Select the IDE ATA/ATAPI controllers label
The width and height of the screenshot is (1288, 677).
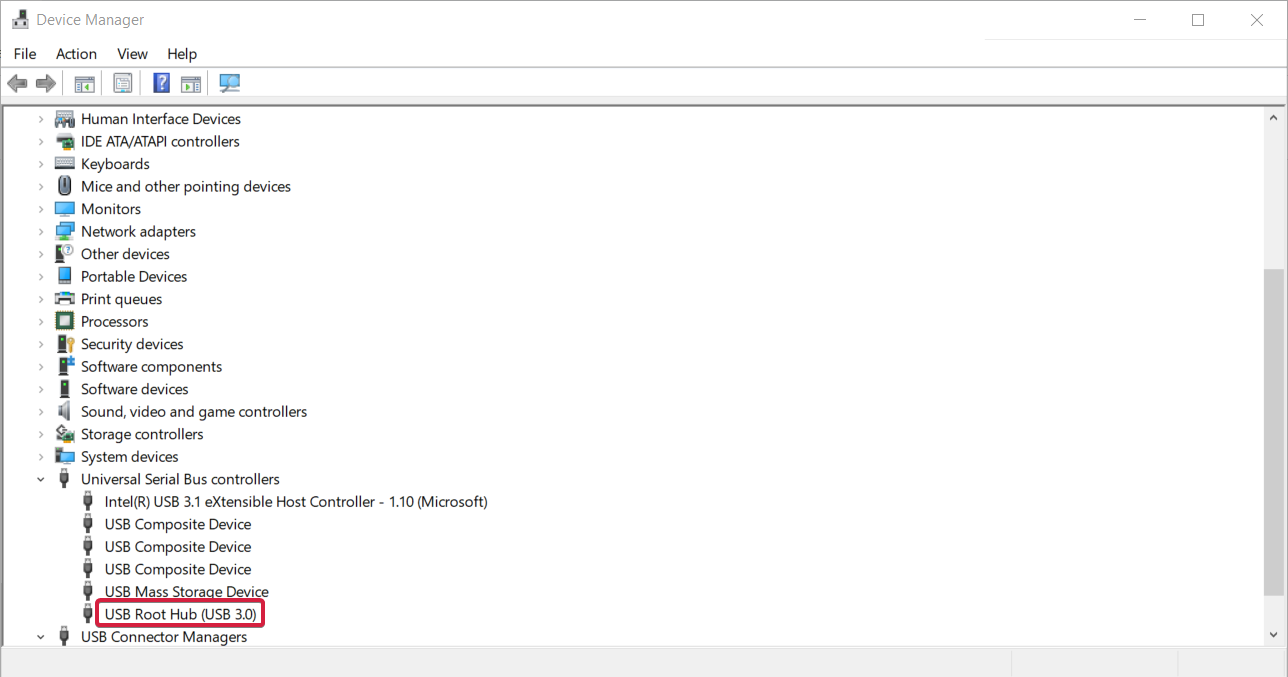tap(160, 142)
